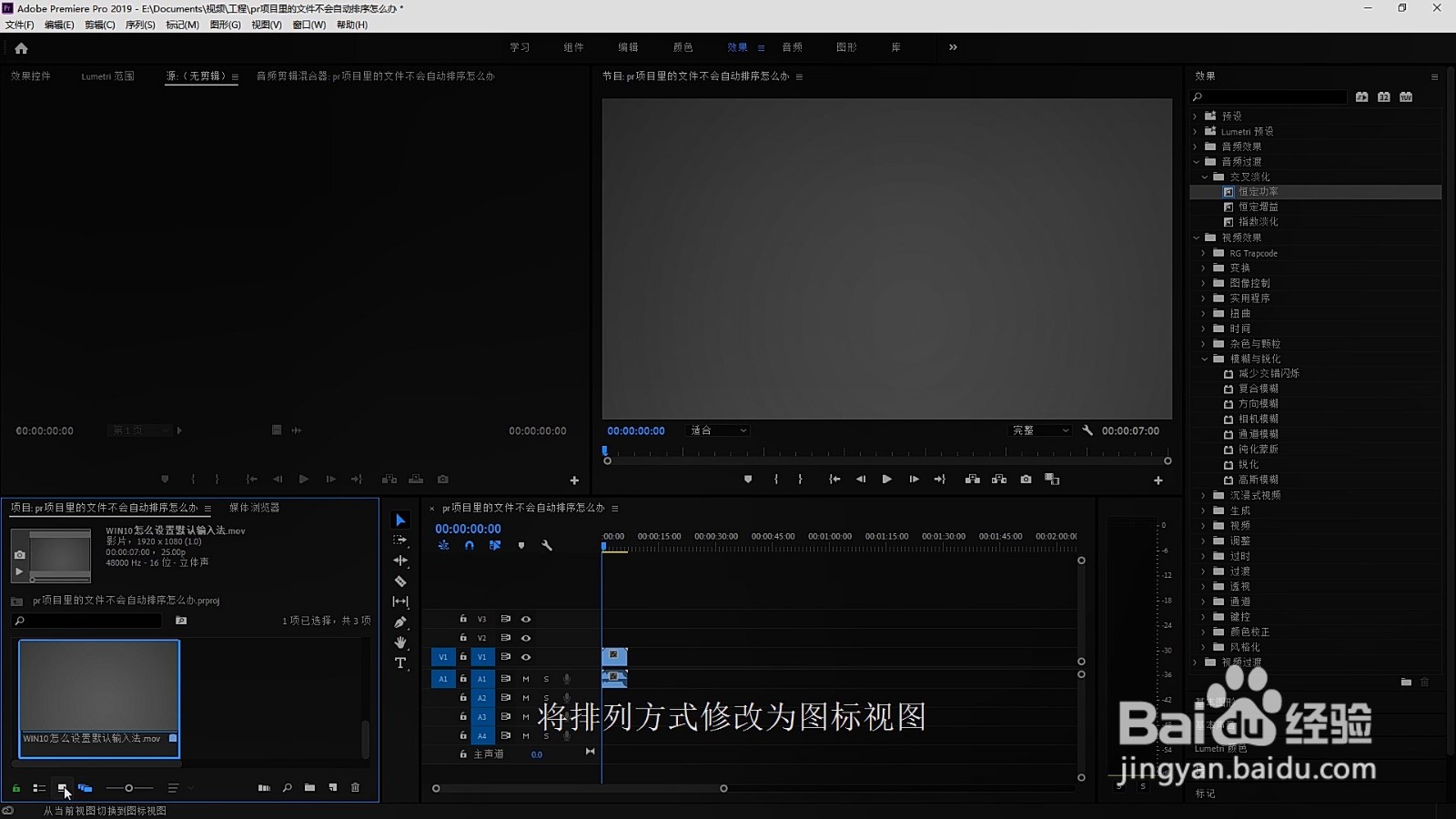Image resolution: width=1456 pixels, height=819 pixels.
Task: Click YUV Effects filter icon in Effects panel
Action: 1406,96
